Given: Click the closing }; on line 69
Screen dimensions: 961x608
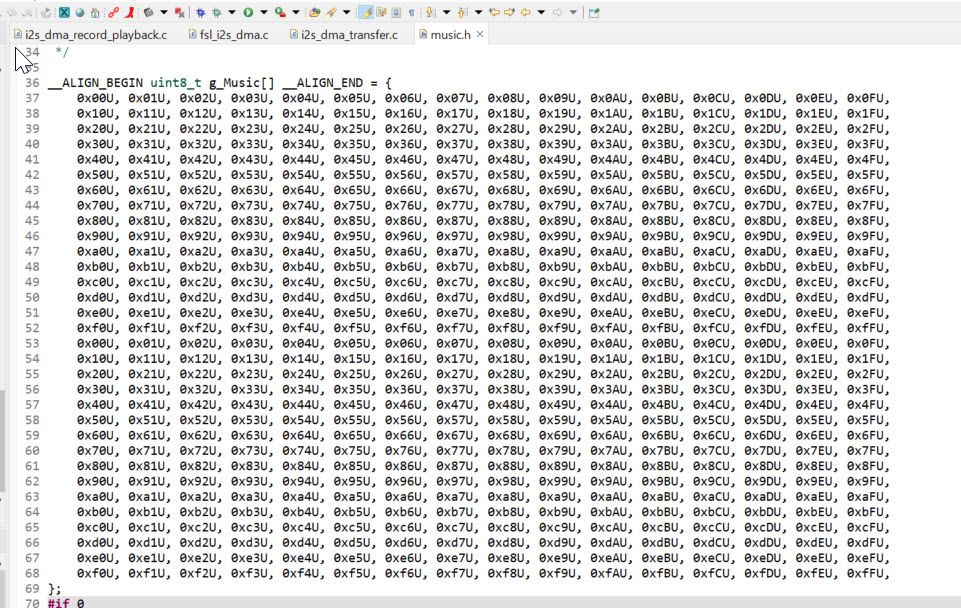Looking at the screenshot, I should pyautogui.click(x=55, y=589).
